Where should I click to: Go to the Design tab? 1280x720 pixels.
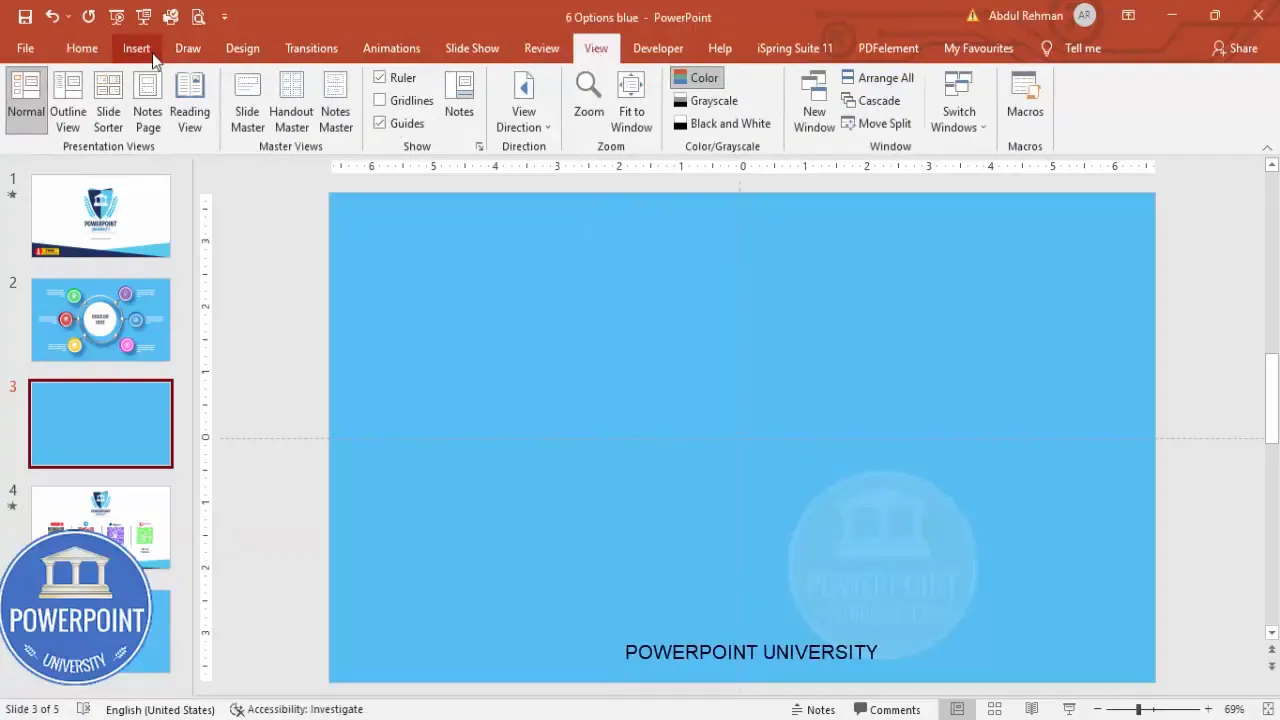tap(242, 48)
